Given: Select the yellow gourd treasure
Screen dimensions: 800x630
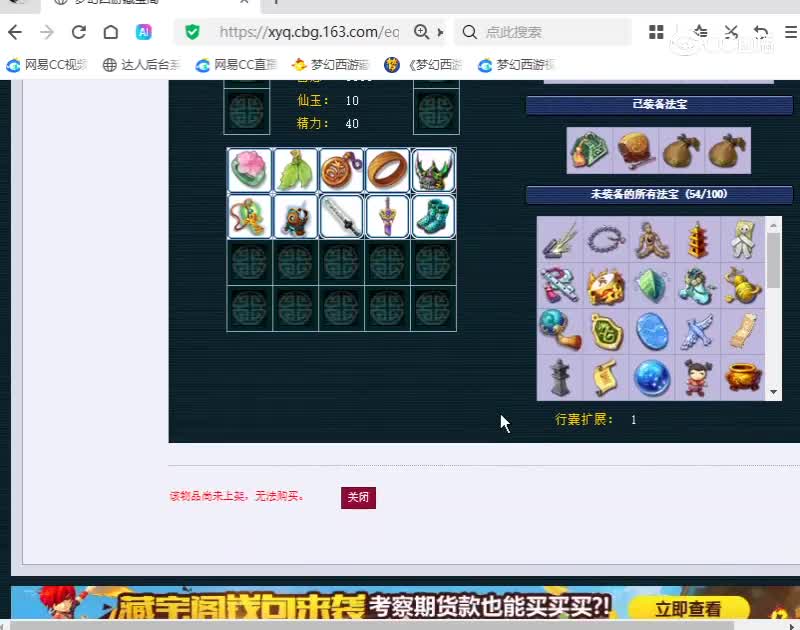Looking at the screenshot, I should tap(742, 286).
